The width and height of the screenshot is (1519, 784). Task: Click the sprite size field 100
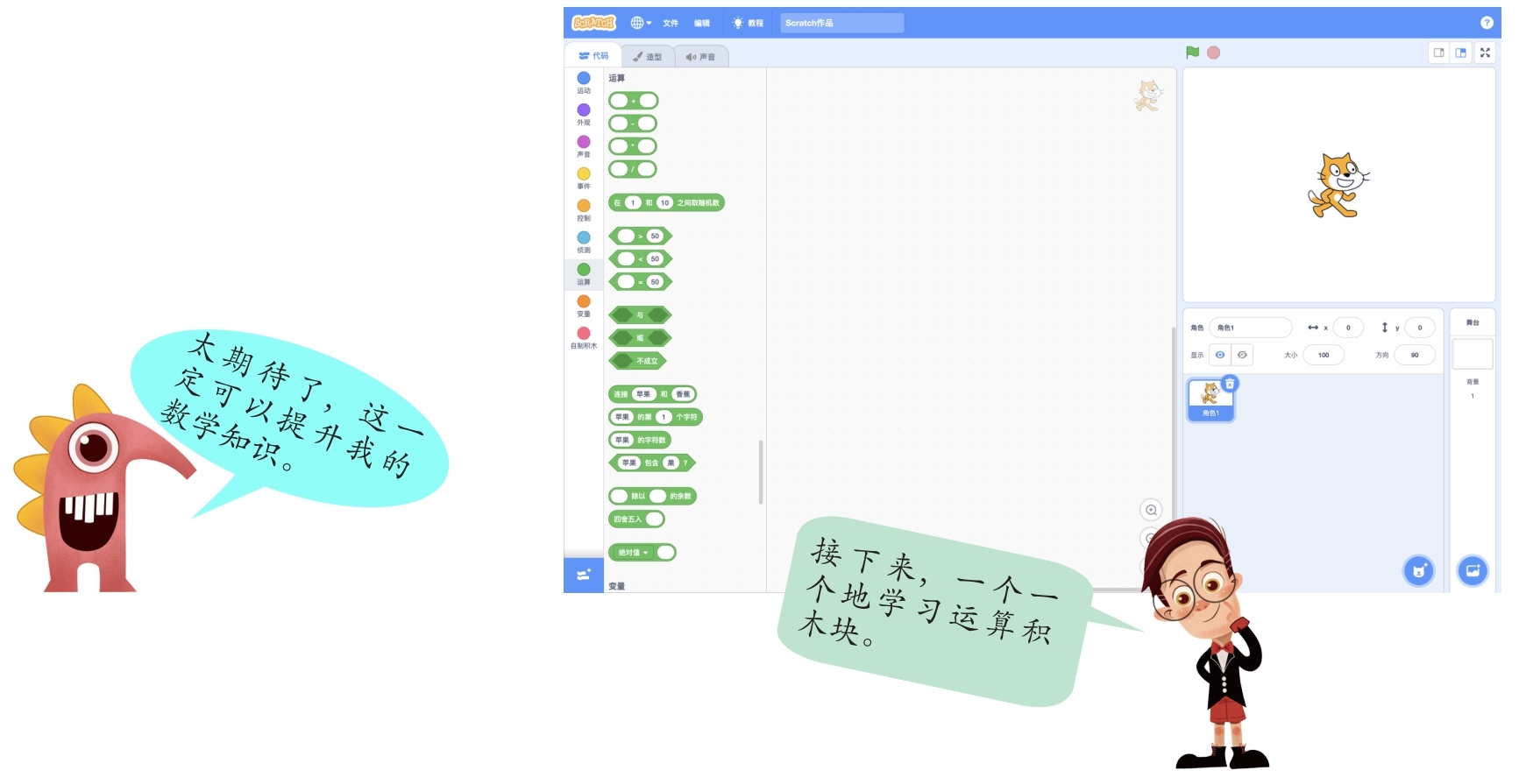(x=1324, y=355)
